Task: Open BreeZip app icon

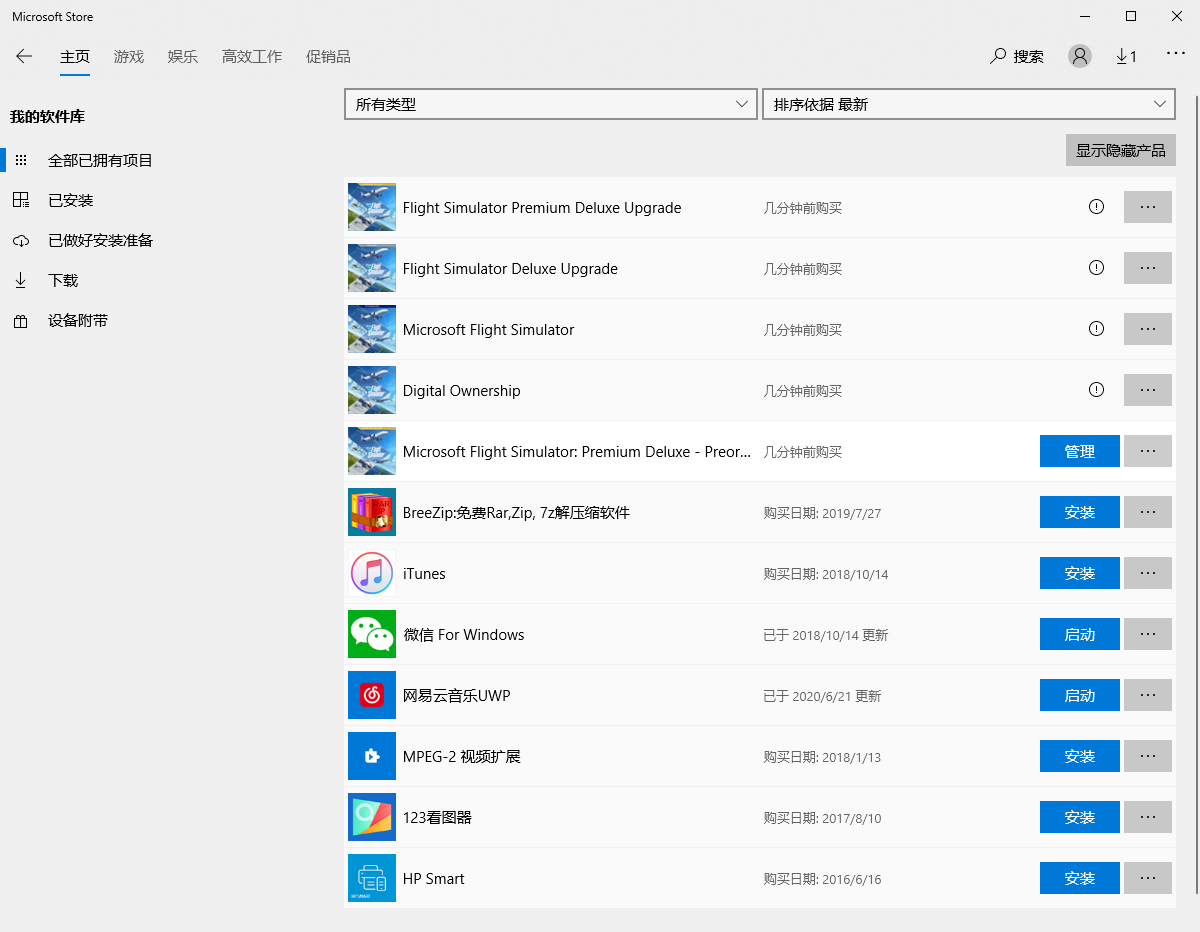Action: point(372,512)
